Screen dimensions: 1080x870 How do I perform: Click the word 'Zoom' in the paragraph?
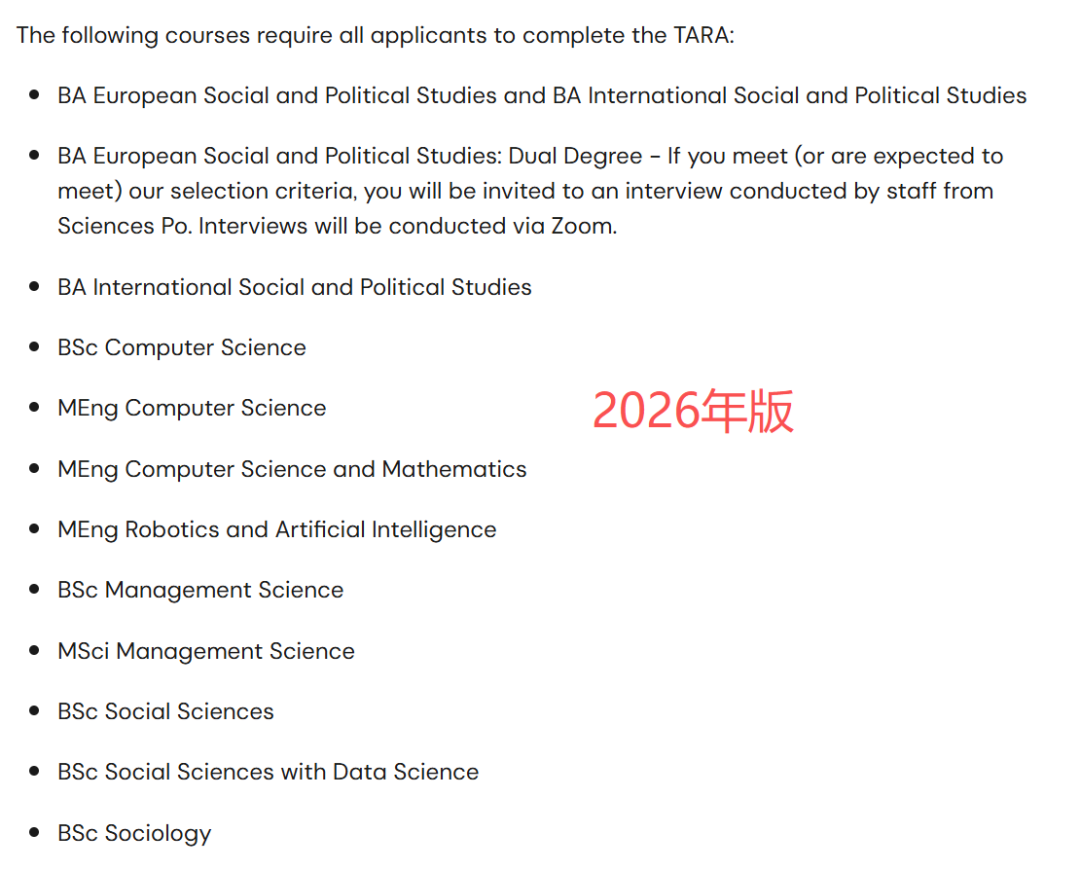(584, 226)
